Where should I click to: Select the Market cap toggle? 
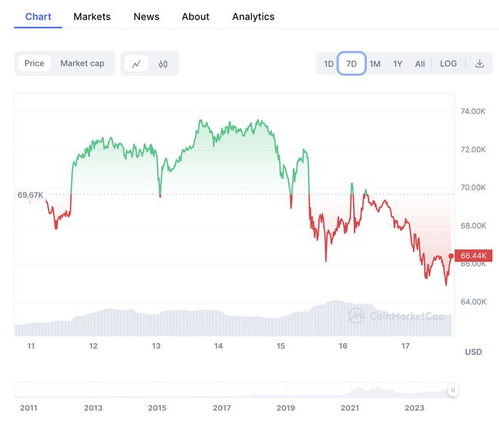tap(82, 63)
